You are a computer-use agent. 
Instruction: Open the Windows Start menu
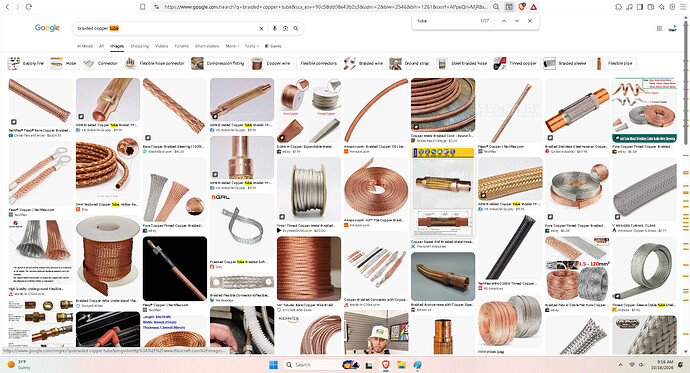coord(273,365)
